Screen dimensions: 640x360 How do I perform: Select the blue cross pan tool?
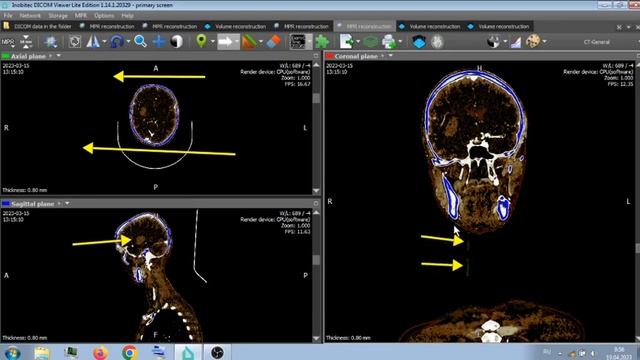pyautogui.click(x=159, y=42)
